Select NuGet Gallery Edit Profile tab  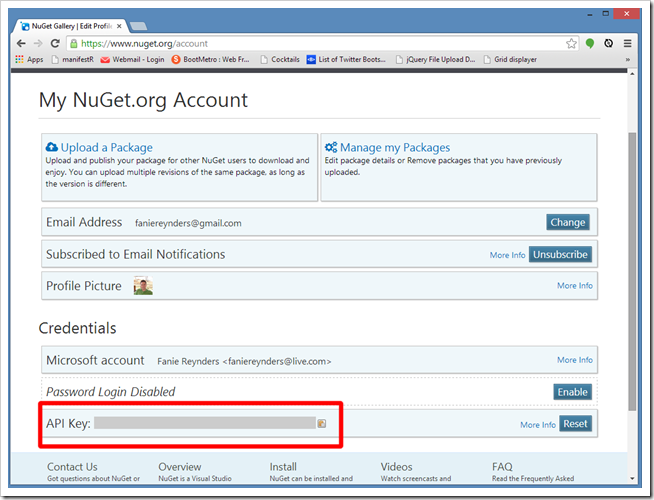point(71,26)
